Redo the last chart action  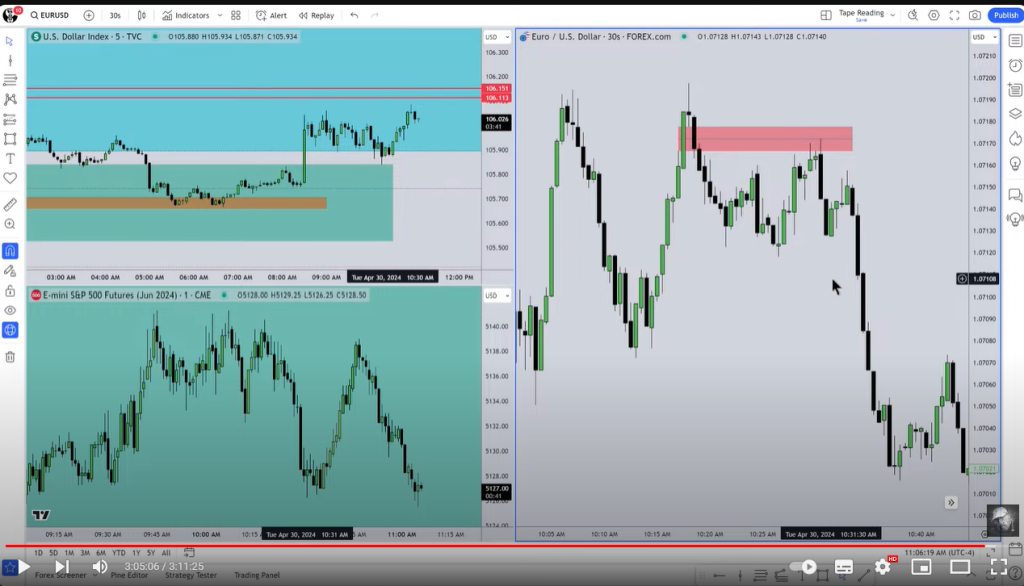click(375, 15)
